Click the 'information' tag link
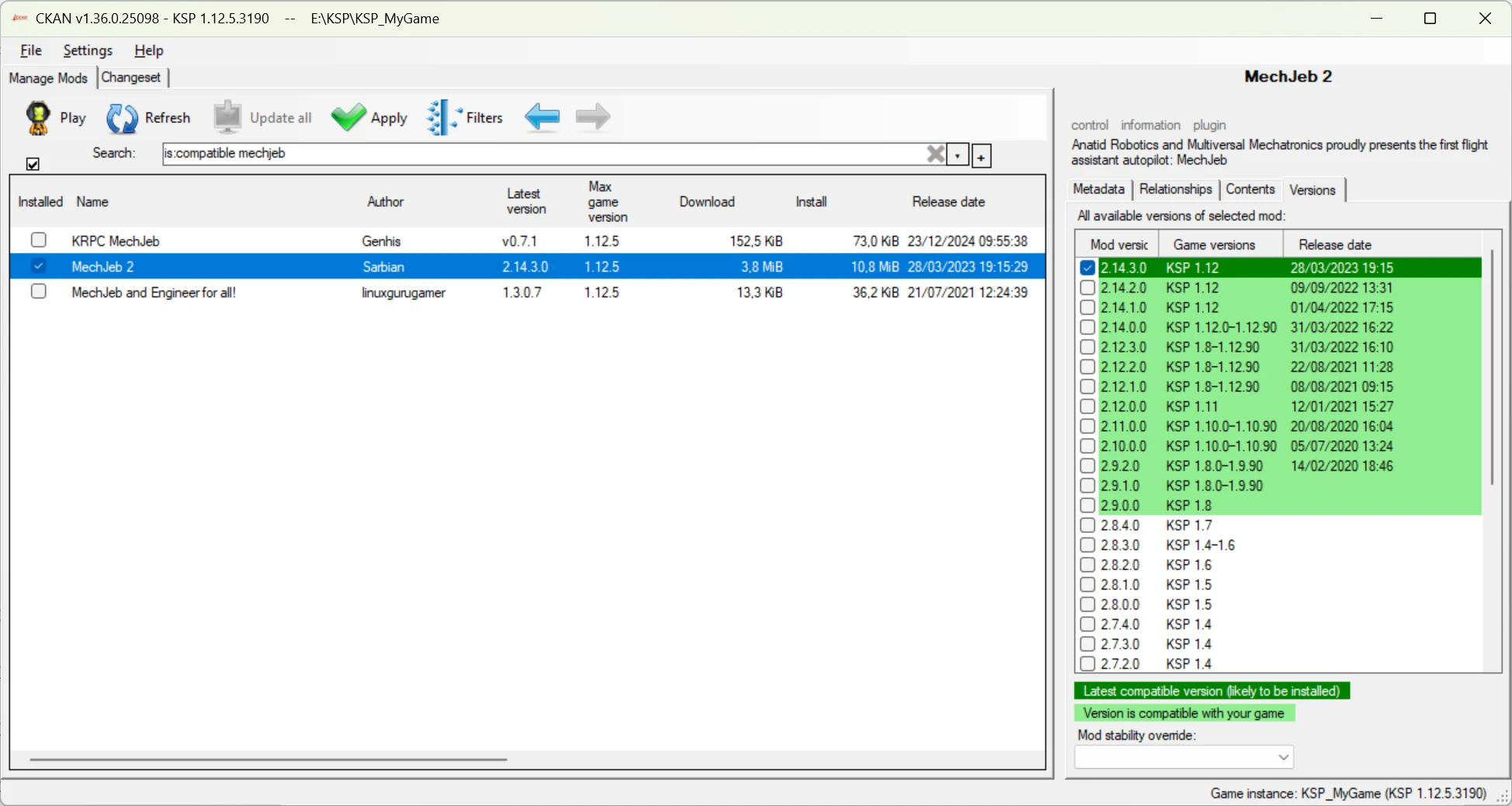The height and width of the screenshot is (806, 1512). click(x=1150, y=125)
